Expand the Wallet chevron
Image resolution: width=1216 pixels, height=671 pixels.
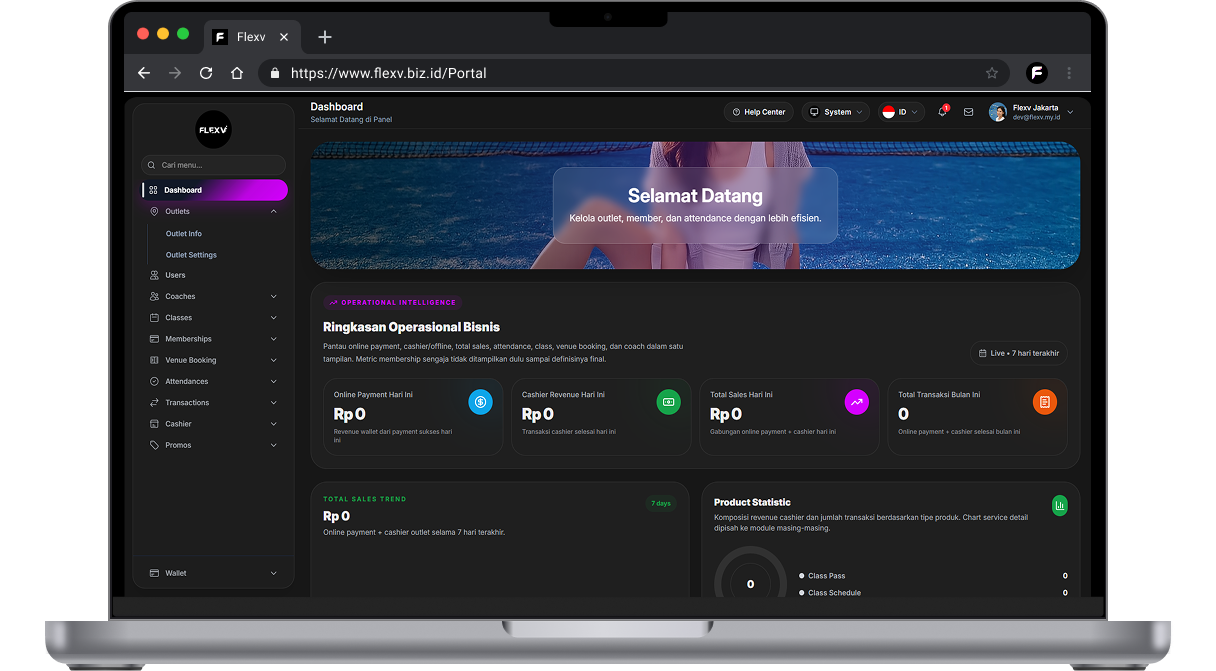point(274,573)
